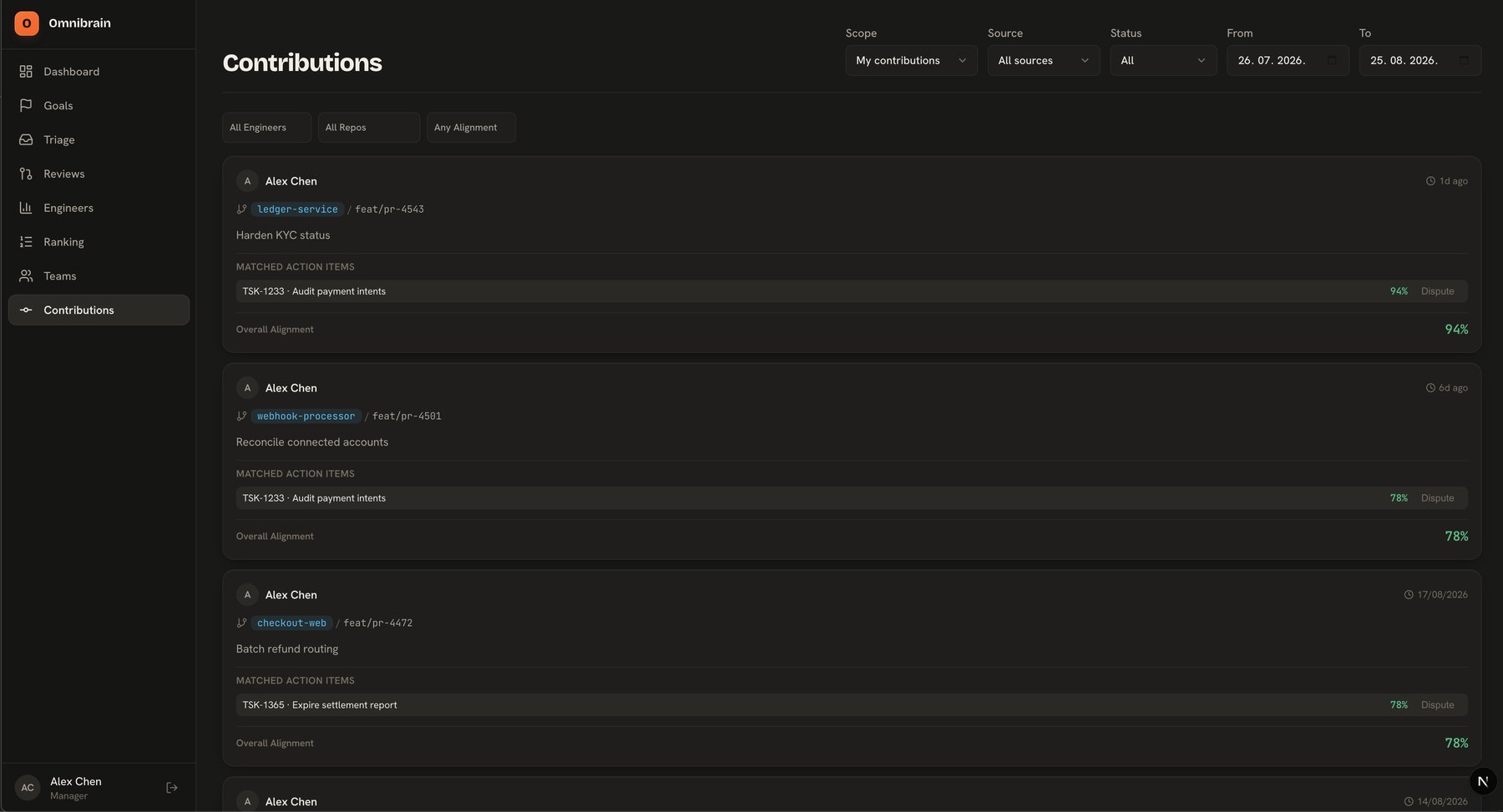This screenshot has height=812, width=1503.
Task: Click the Triage inbox icon
Action: tap(26, 140)
